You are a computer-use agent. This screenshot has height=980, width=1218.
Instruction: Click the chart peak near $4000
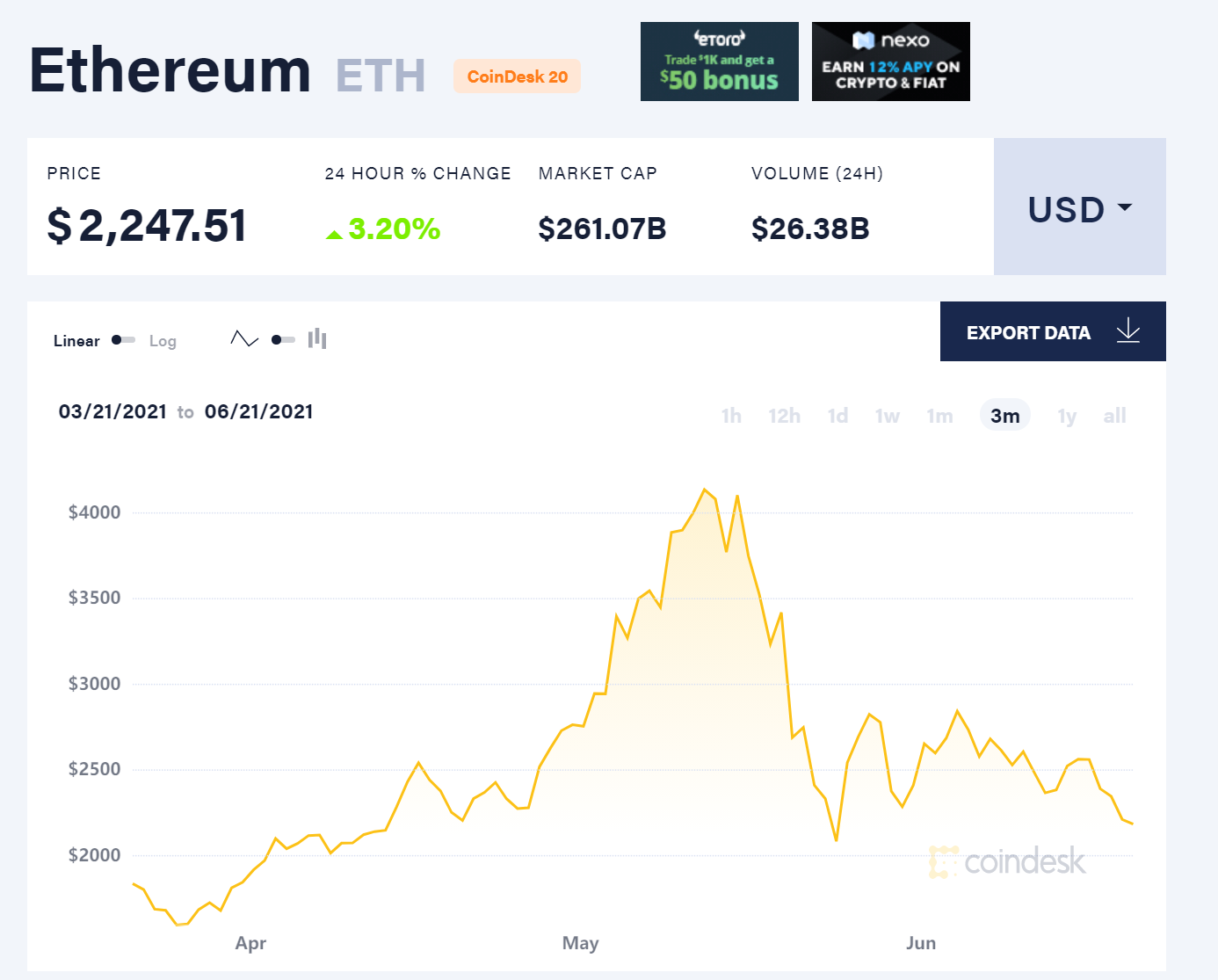tap(705, 490)
